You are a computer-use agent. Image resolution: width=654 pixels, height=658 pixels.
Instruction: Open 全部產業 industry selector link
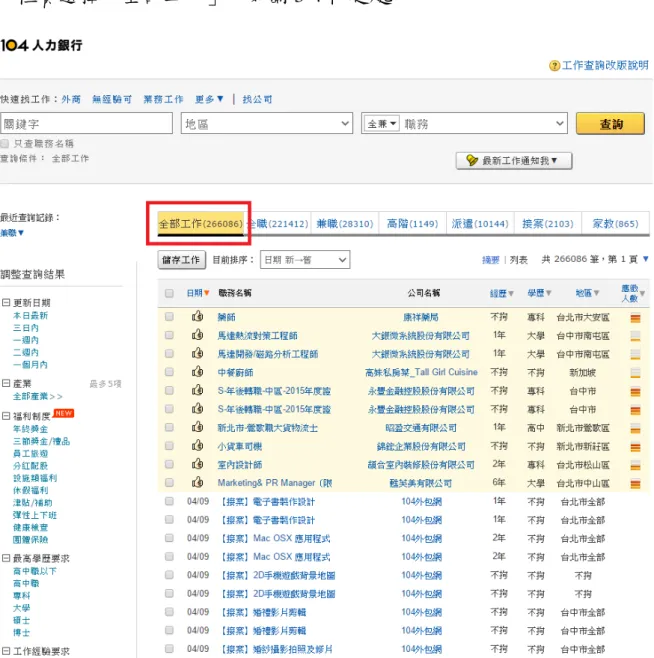37,396
